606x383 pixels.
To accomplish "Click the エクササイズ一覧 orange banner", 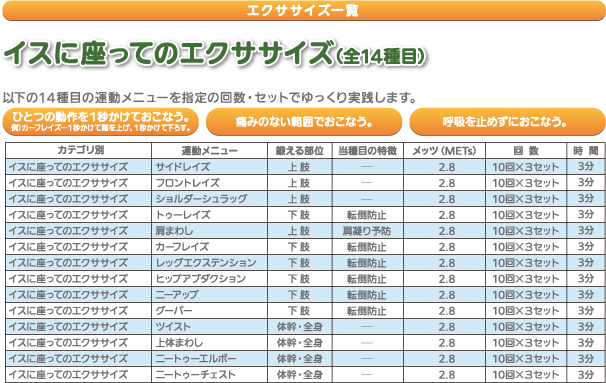I will pos(303,10).
